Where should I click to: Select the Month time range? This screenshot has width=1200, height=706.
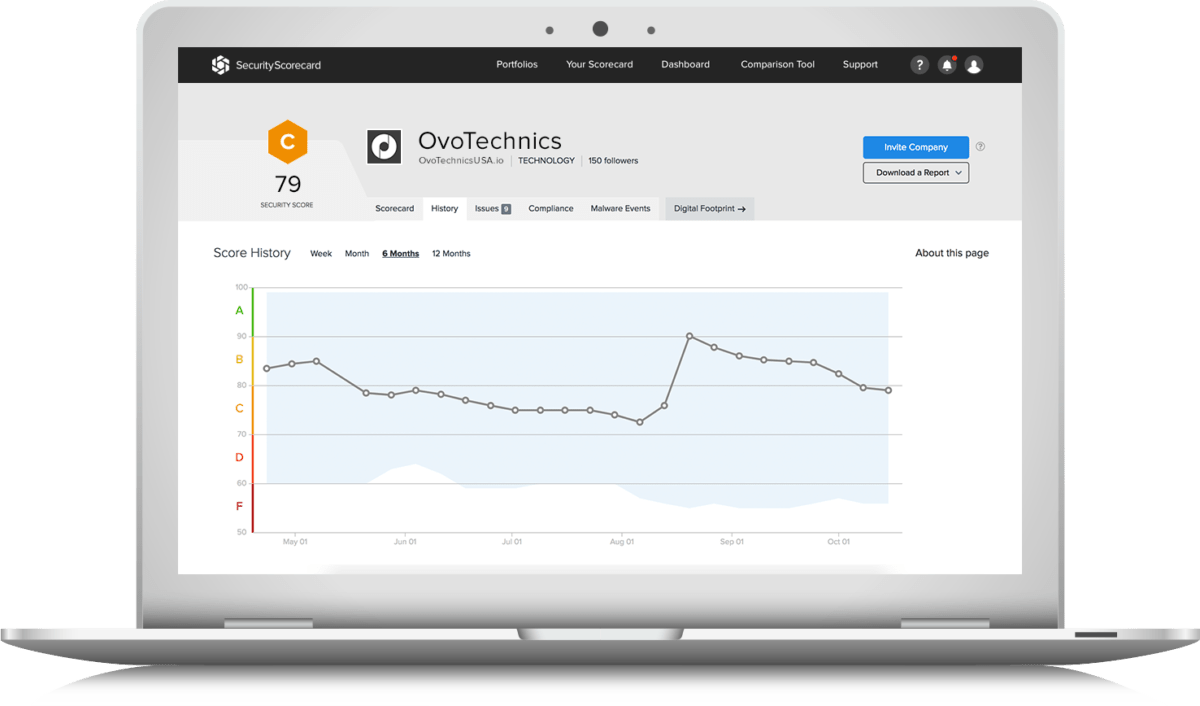point(357,254)
